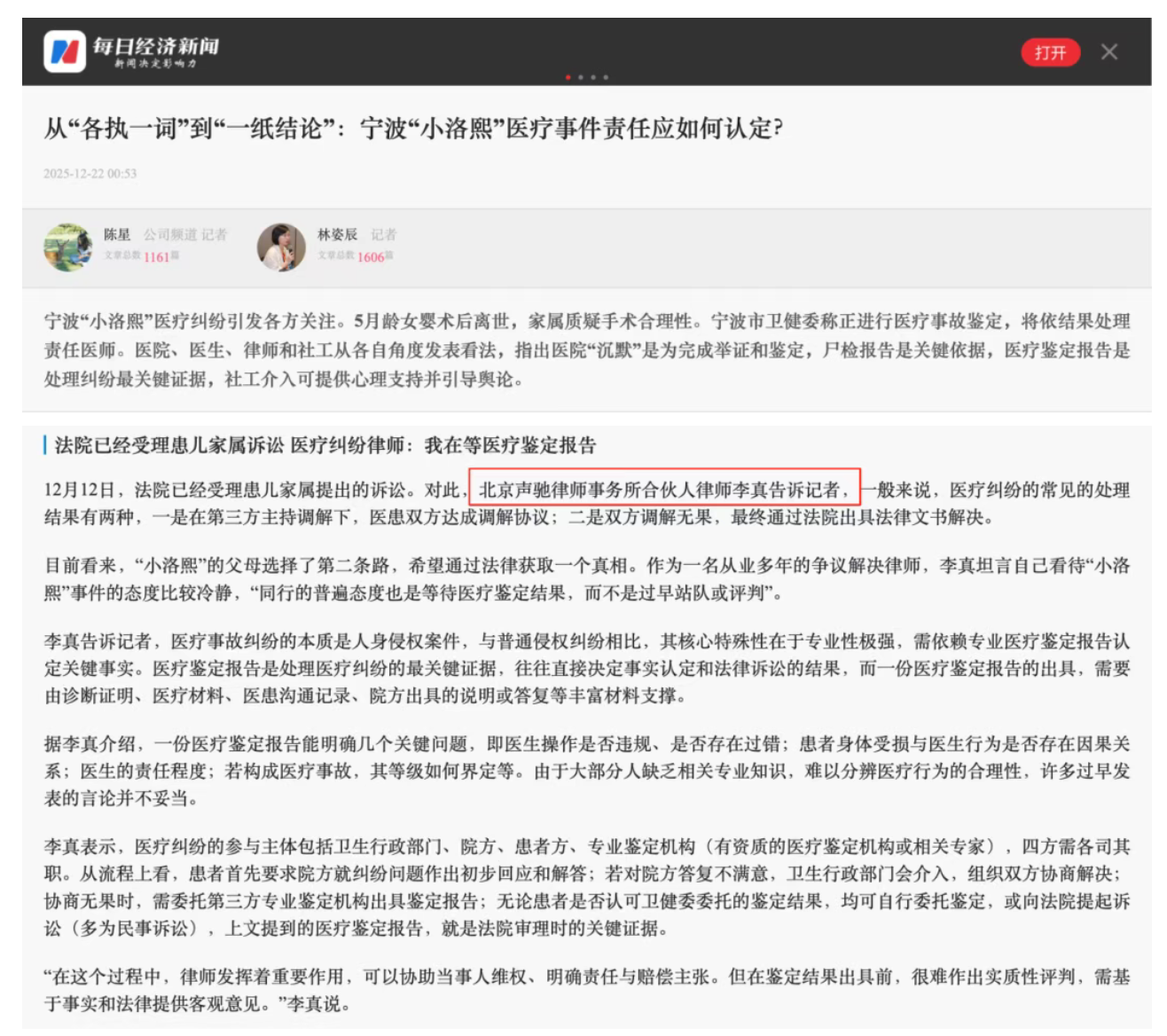The image size is (1167, 1036).
Task: Click the 每日经济新闻 brand name text
Action: (x=156, y=45)
